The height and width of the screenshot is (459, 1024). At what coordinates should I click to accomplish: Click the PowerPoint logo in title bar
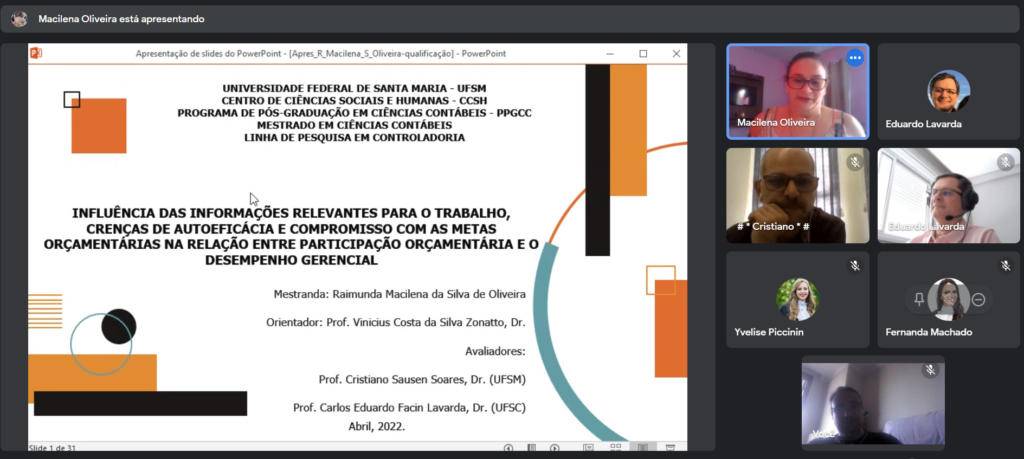tap(36, 53)
